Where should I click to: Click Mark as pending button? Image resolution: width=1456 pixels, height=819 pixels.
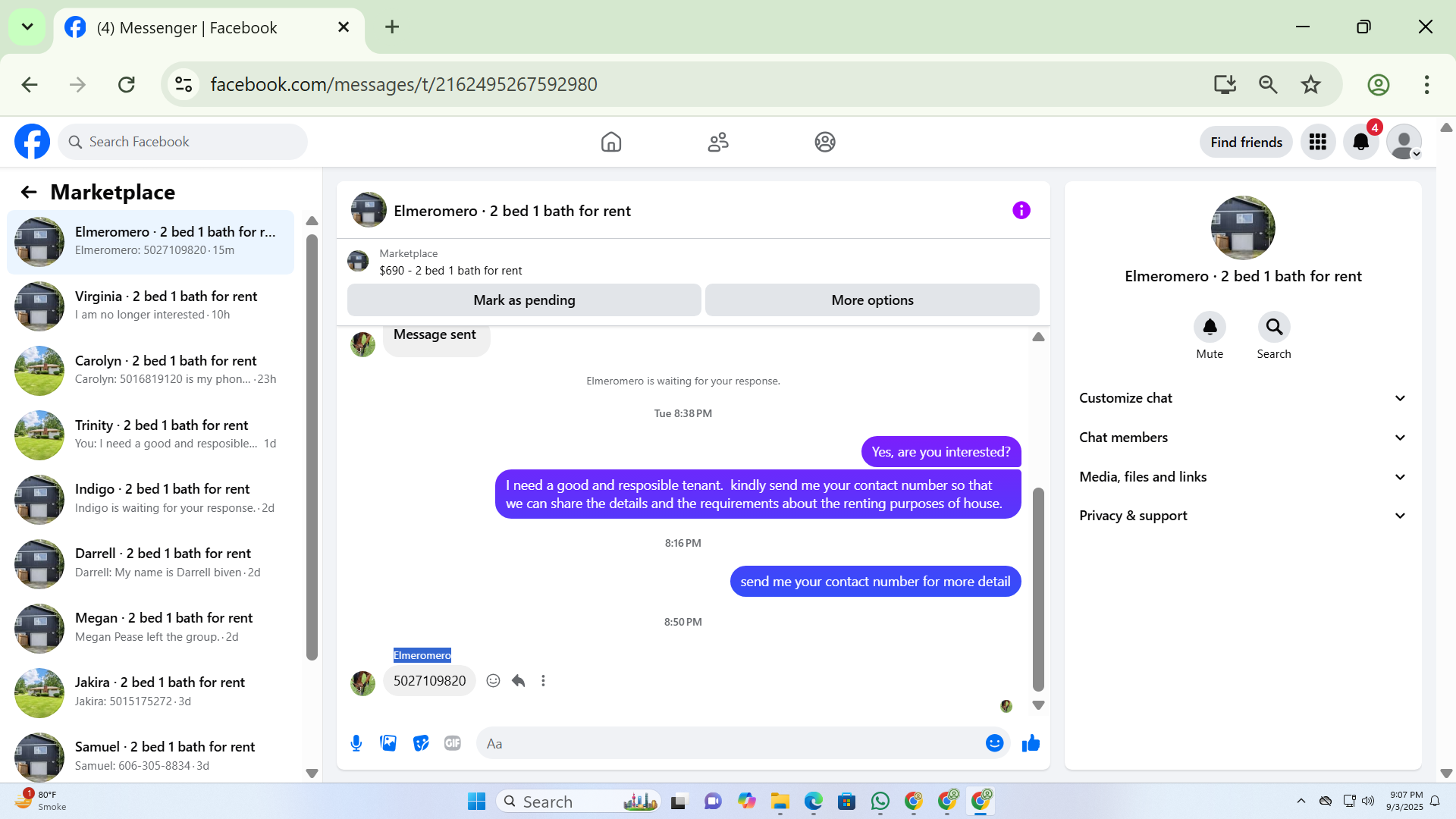[524, 300]
